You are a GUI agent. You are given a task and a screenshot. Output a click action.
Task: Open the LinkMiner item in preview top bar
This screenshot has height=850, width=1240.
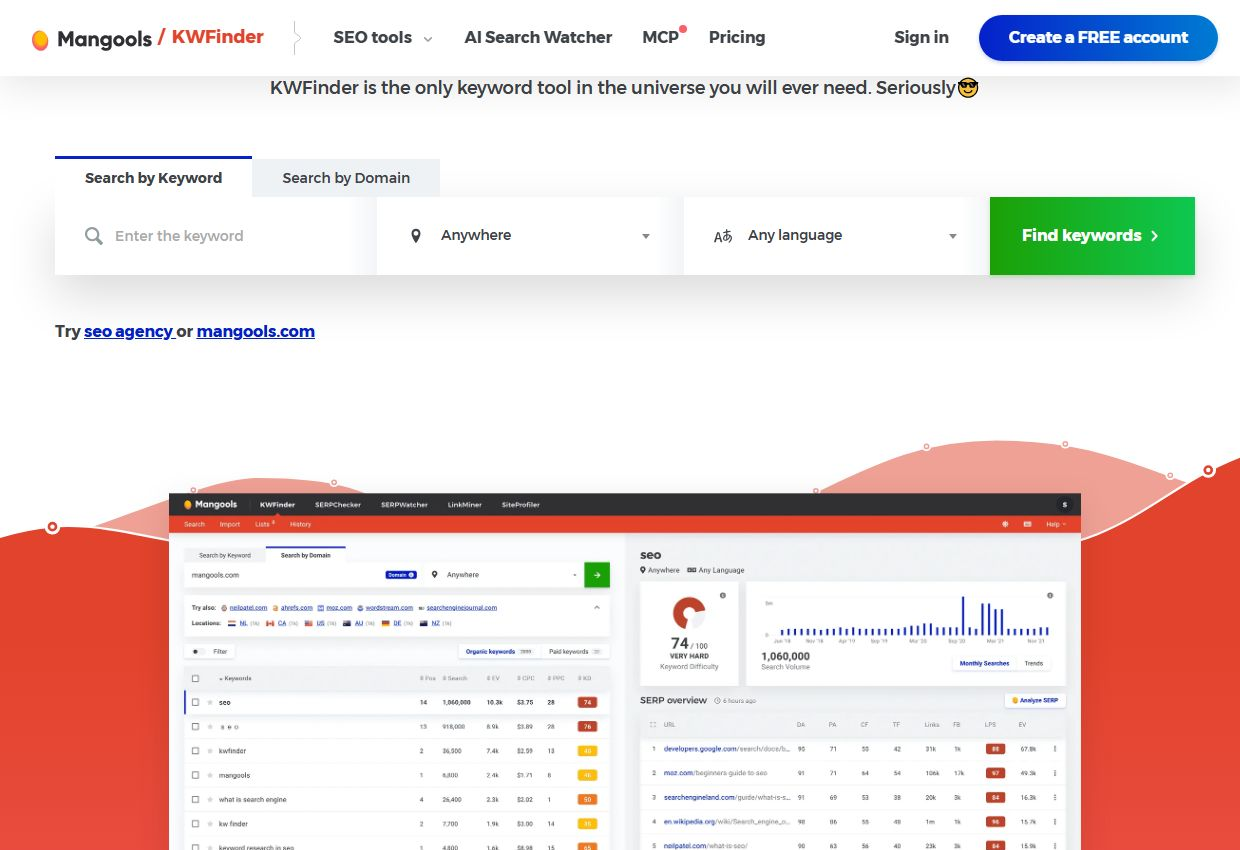[x=465, y=505]
